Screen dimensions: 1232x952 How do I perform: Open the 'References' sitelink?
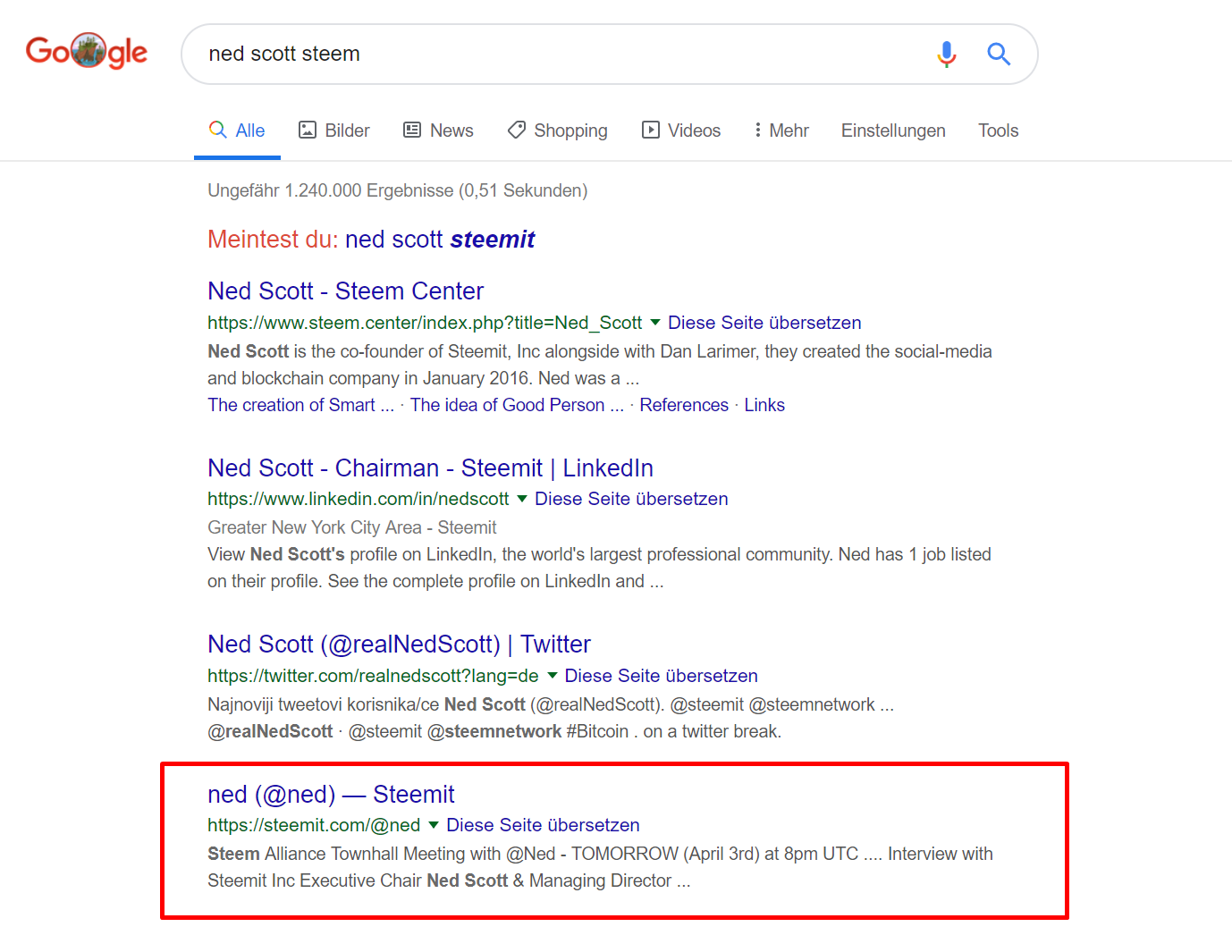[x=684, y=405]
